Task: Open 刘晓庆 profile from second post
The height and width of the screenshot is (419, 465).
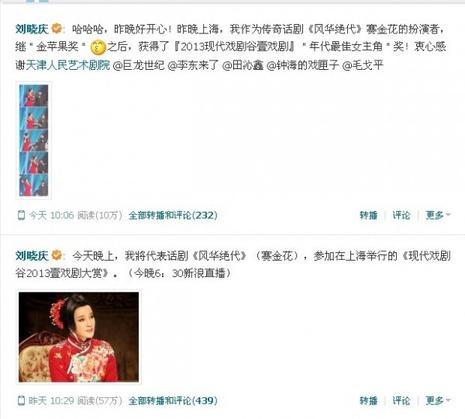Action: 32,256
